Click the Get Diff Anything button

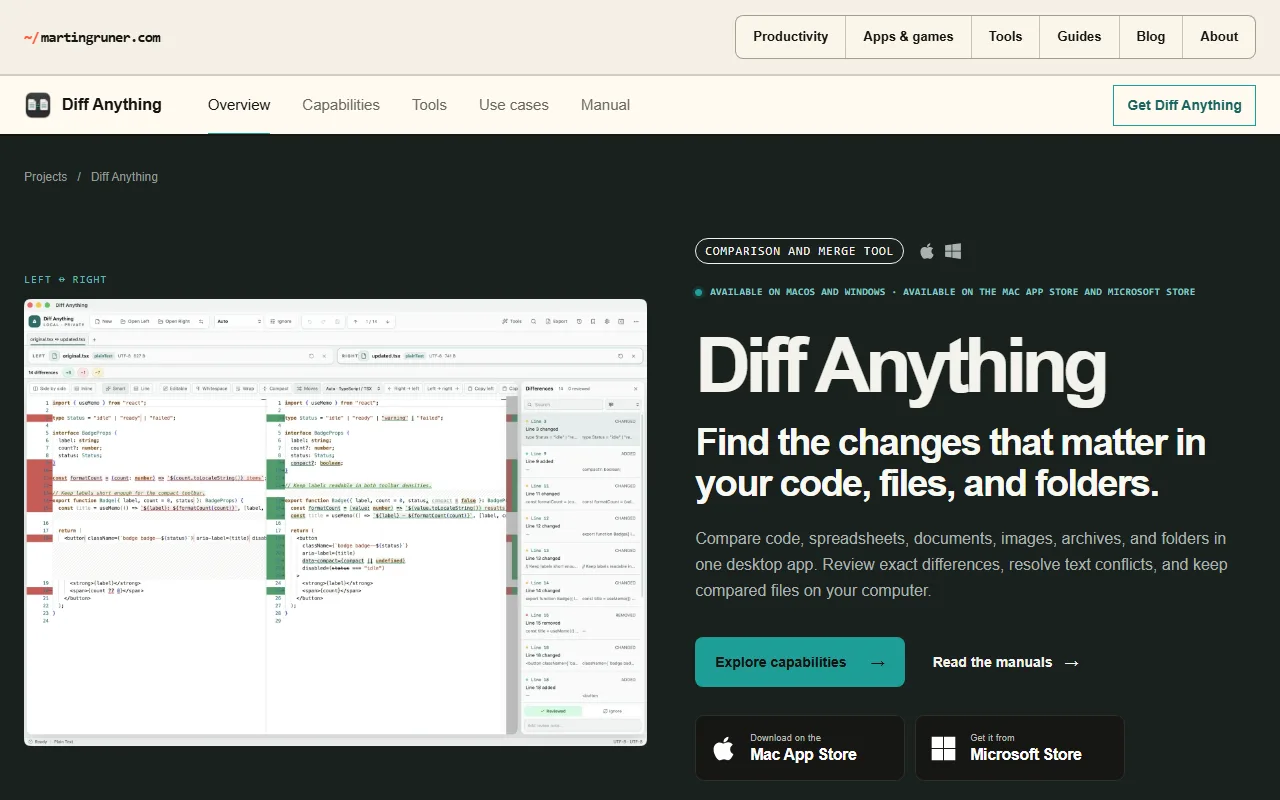1184,105
